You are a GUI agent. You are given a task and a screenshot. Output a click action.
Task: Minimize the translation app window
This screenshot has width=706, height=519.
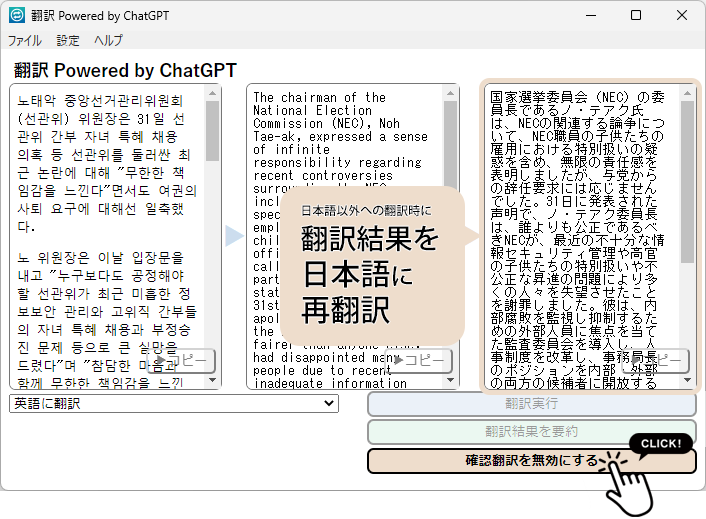coord(591,15)
